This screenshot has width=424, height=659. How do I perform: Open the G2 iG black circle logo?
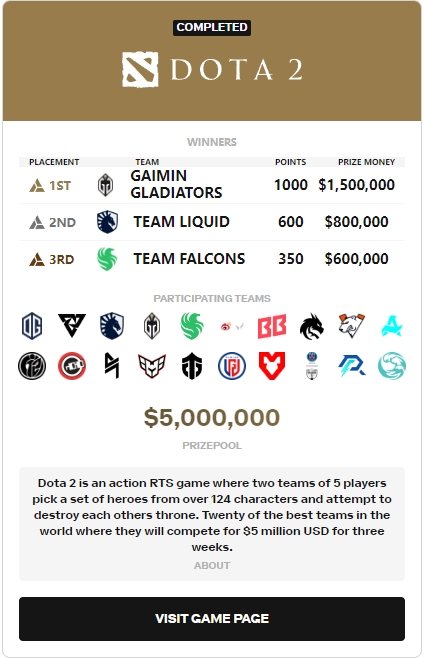coord(32,366)
